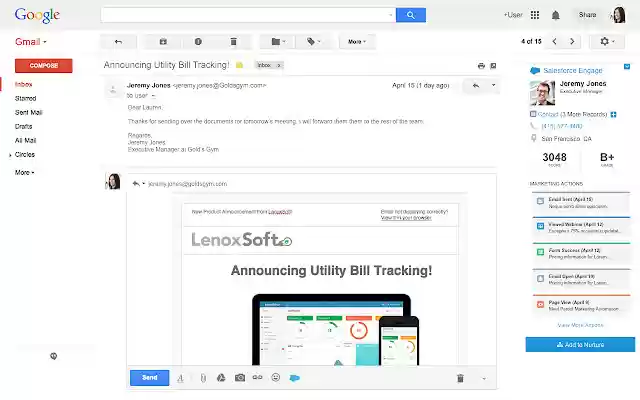
Task: Reply to Jeremy Jones' message
Action: (x=476, y=86)
